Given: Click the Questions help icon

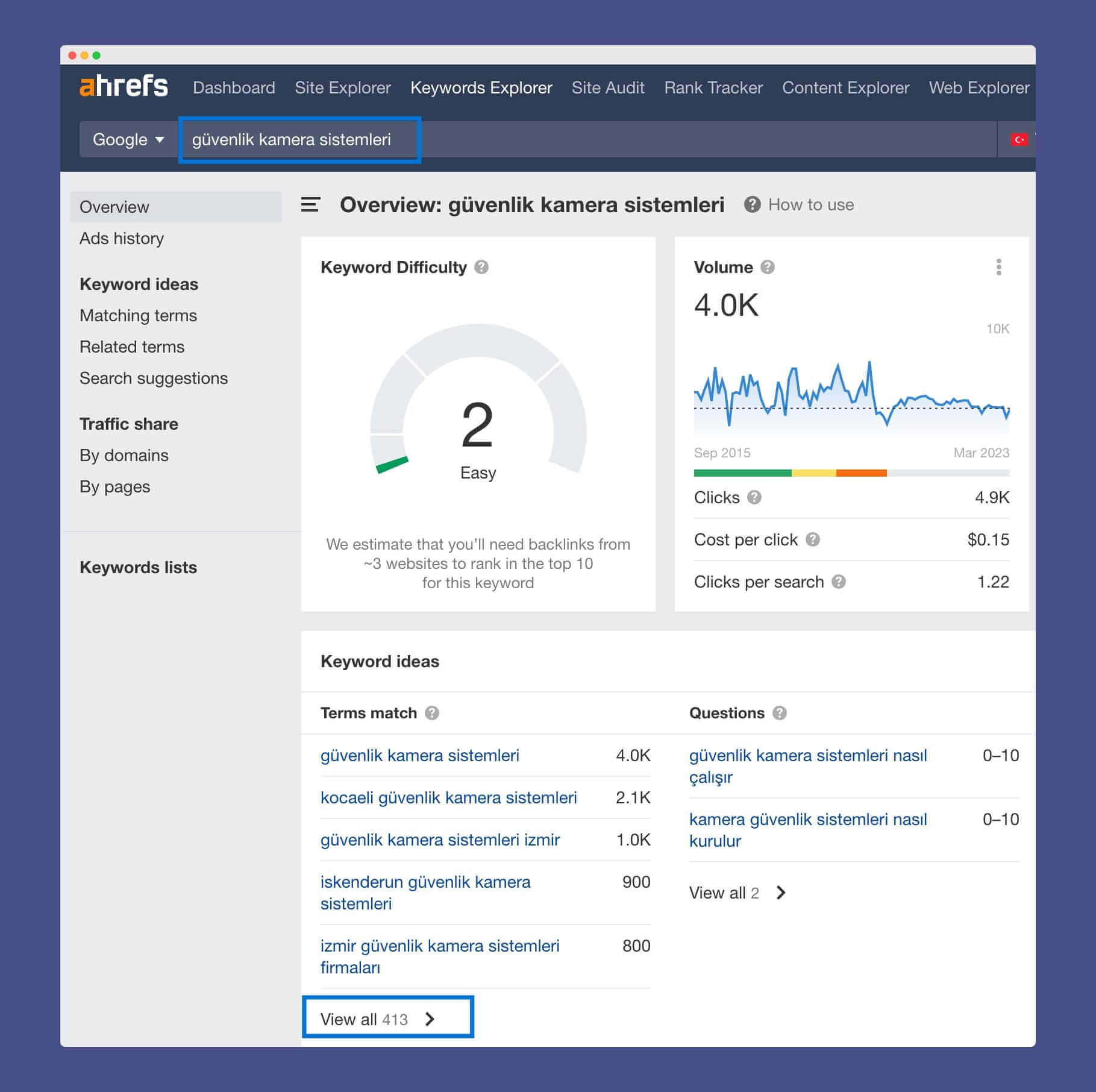Looking at the screenshot, I should point(780,713).
